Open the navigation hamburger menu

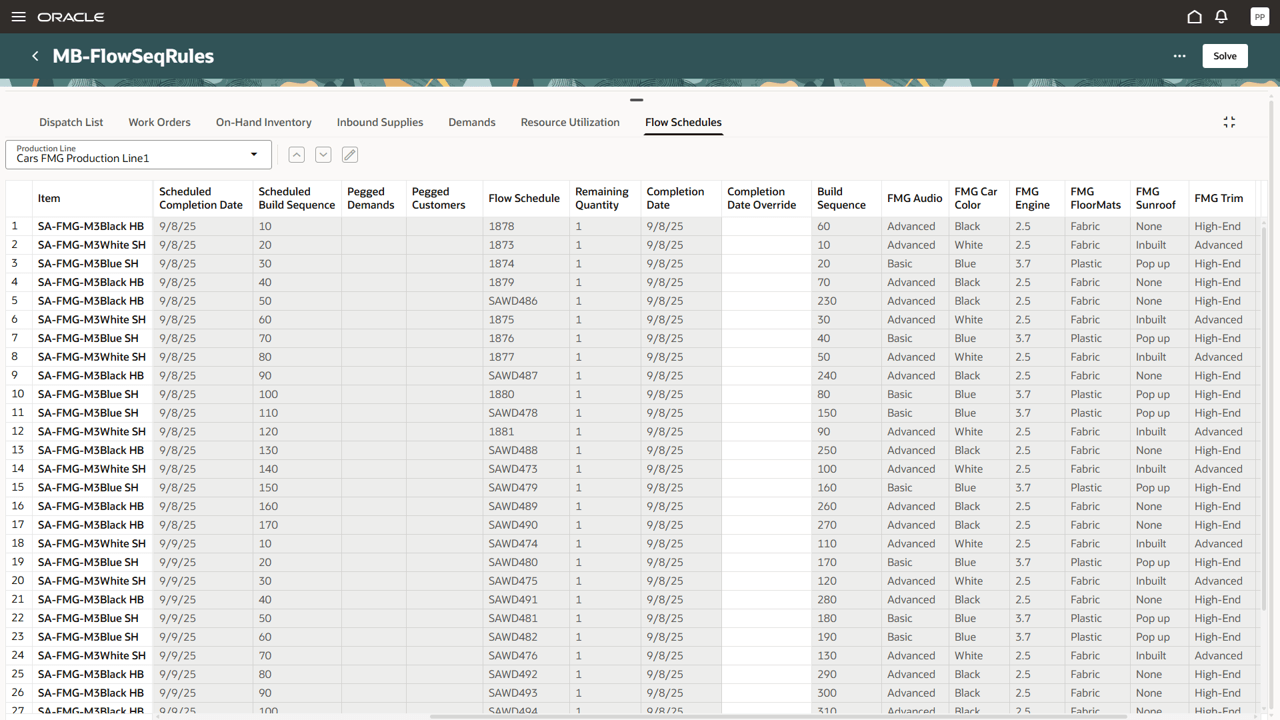click(18, 16)
